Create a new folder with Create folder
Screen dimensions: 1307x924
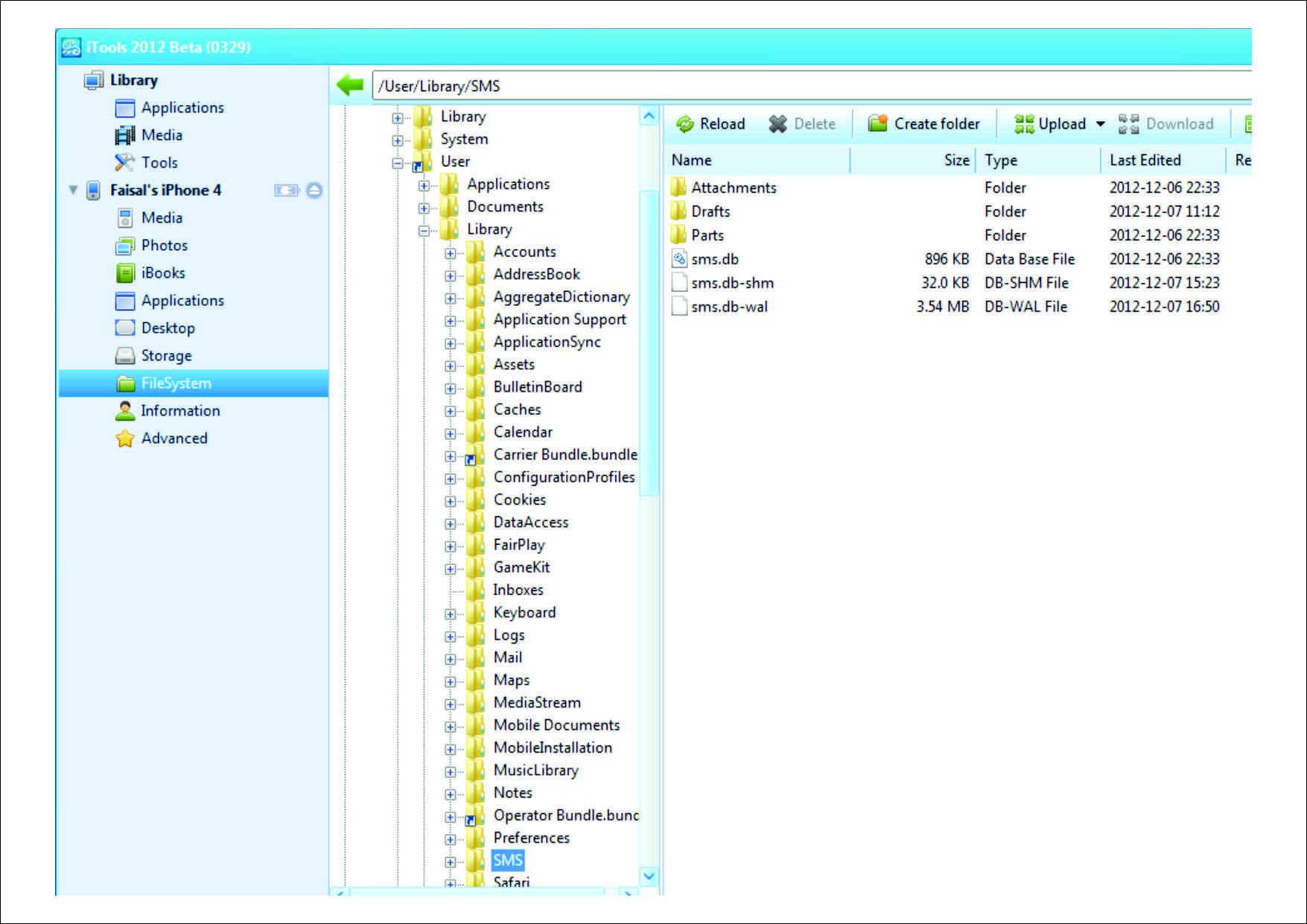923,124
